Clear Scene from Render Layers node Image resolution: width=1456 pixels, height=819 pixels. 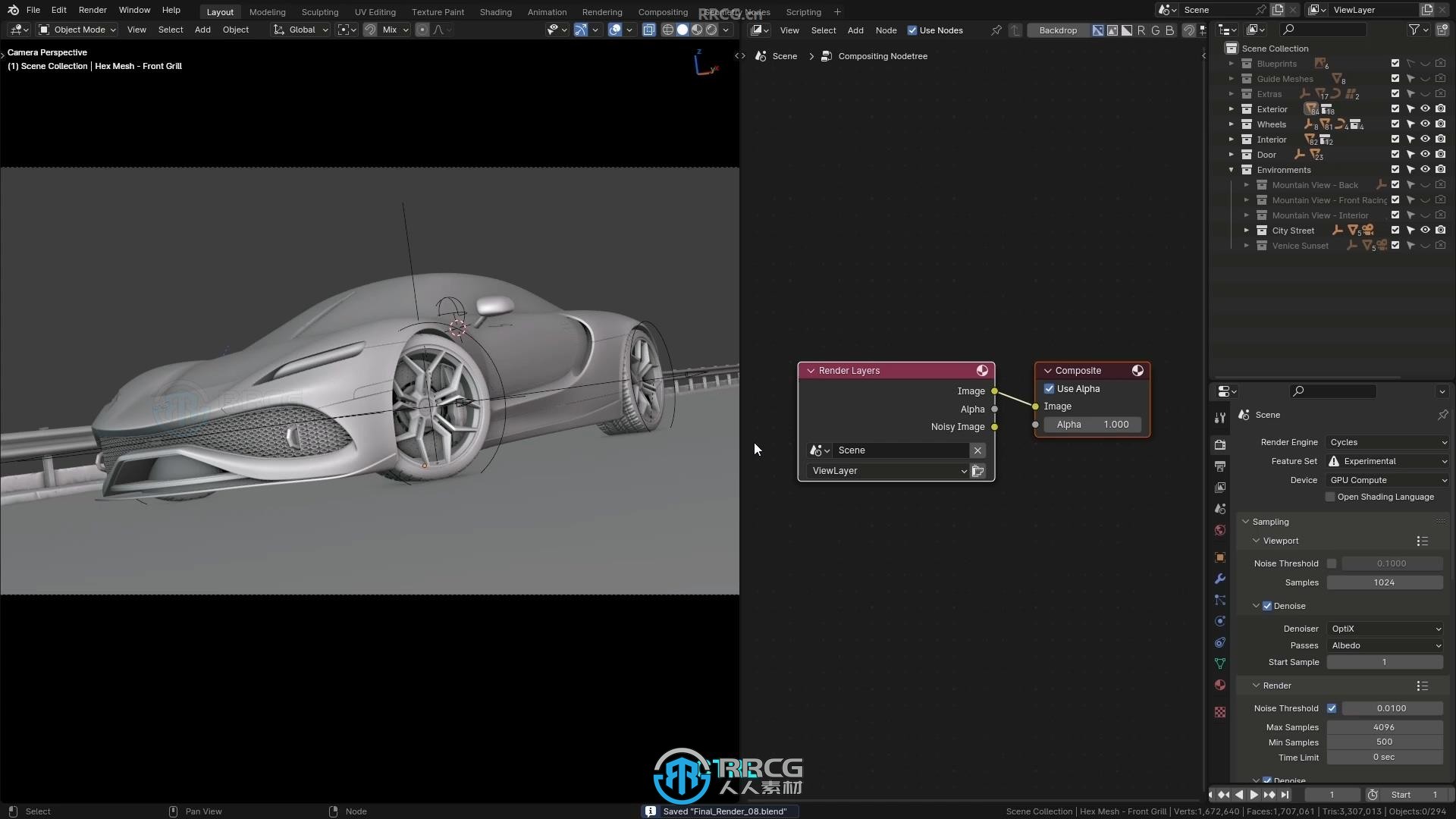pyautogui.click(x=977, y=450)
